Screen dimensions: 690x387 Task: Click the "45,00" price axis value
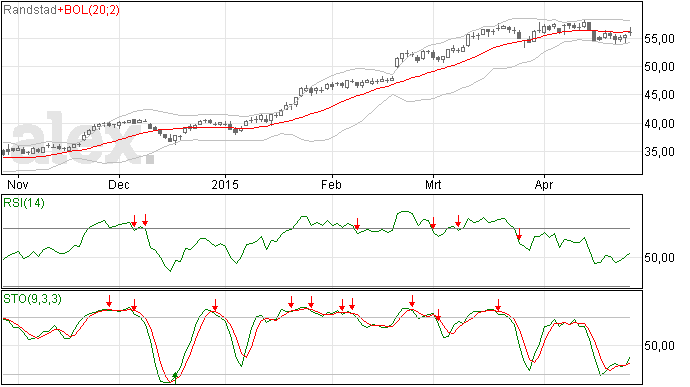(x=659, y=95)
